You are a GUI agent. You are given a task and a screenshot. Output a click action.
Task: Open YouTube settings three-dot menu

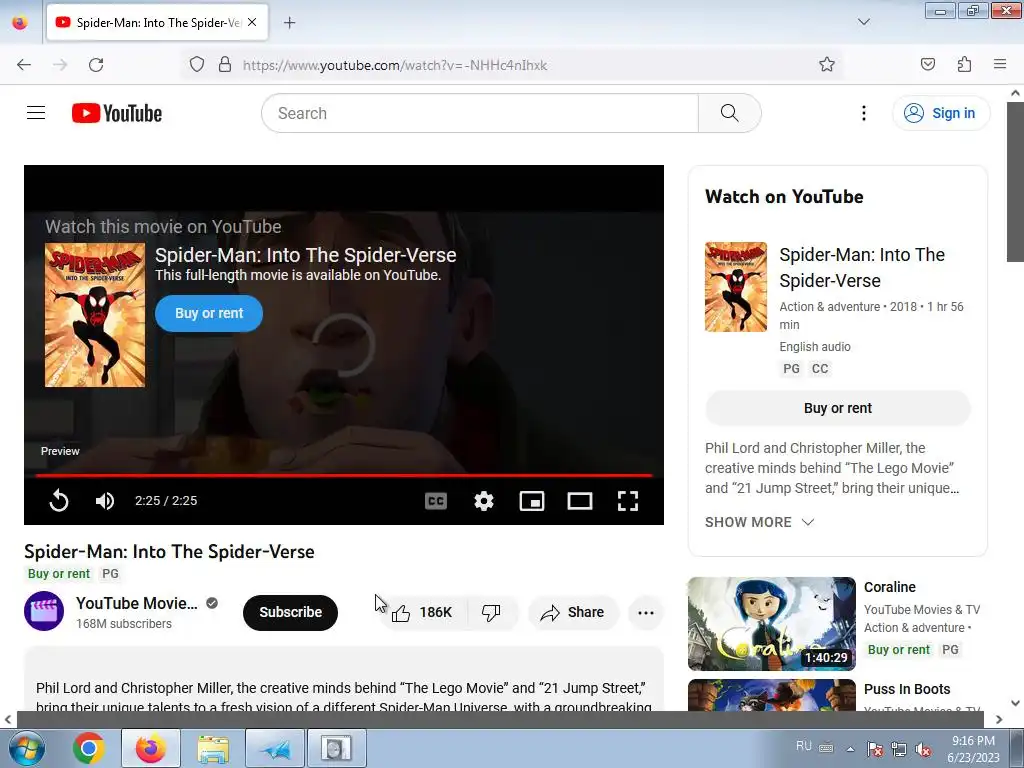click(x=863, y=113)
